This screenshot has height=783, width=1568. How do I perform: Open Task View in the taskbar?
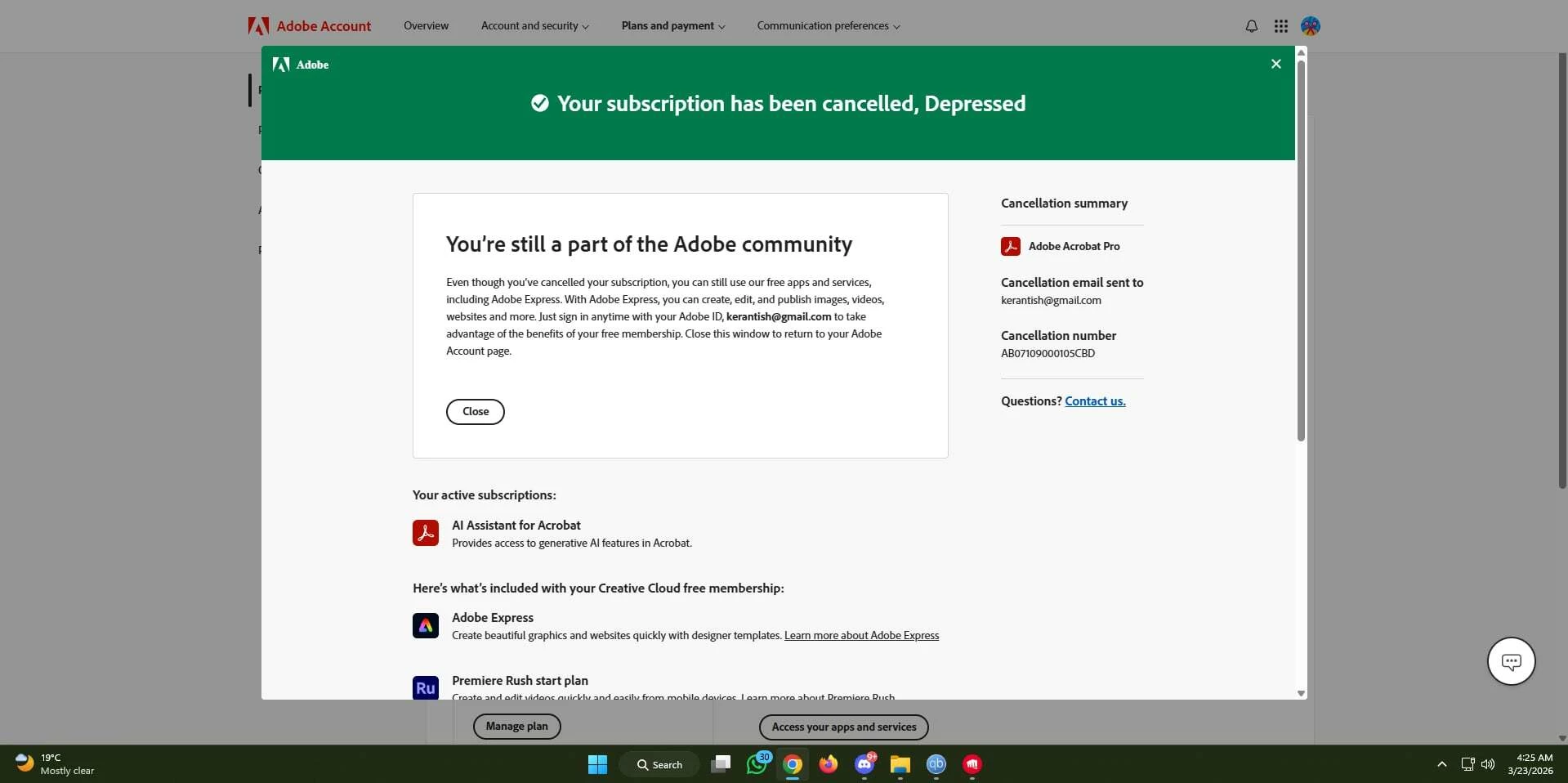click(720, 764)
